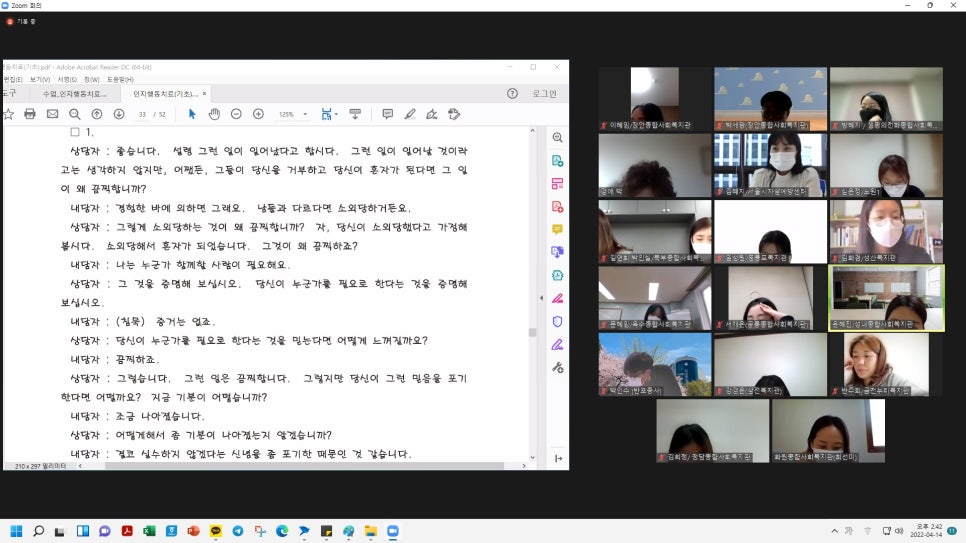
Task: Activate the arrow selection tool
Action: click(x=193, y=114)
